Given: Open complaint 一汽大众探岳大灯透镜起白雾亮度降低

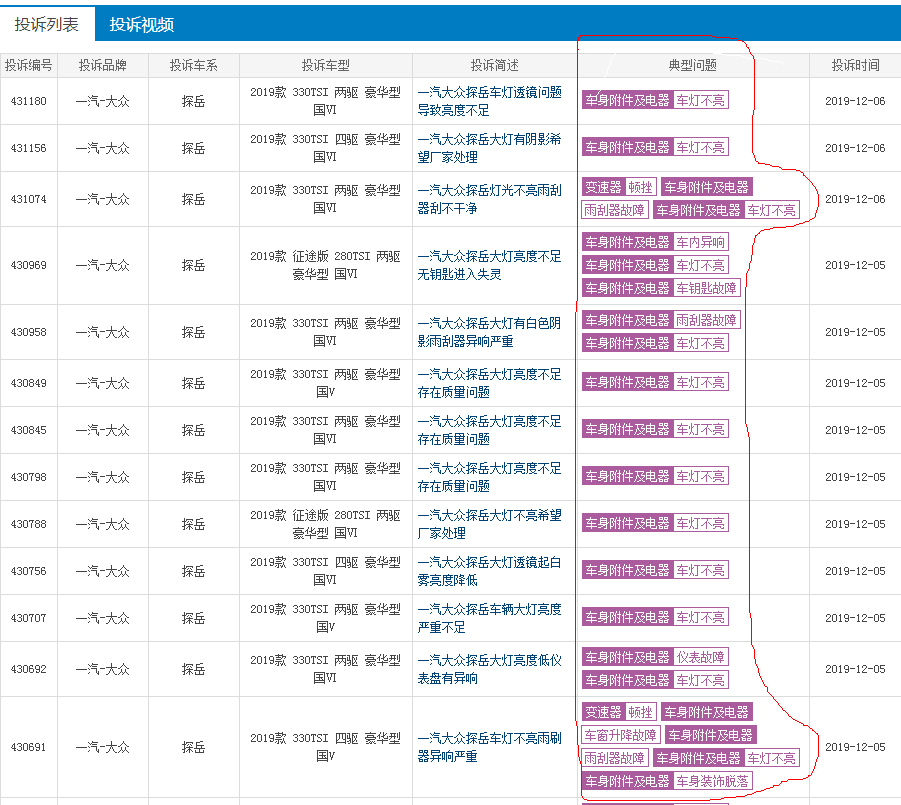Looking at the screenshot, I should (489, 571).
